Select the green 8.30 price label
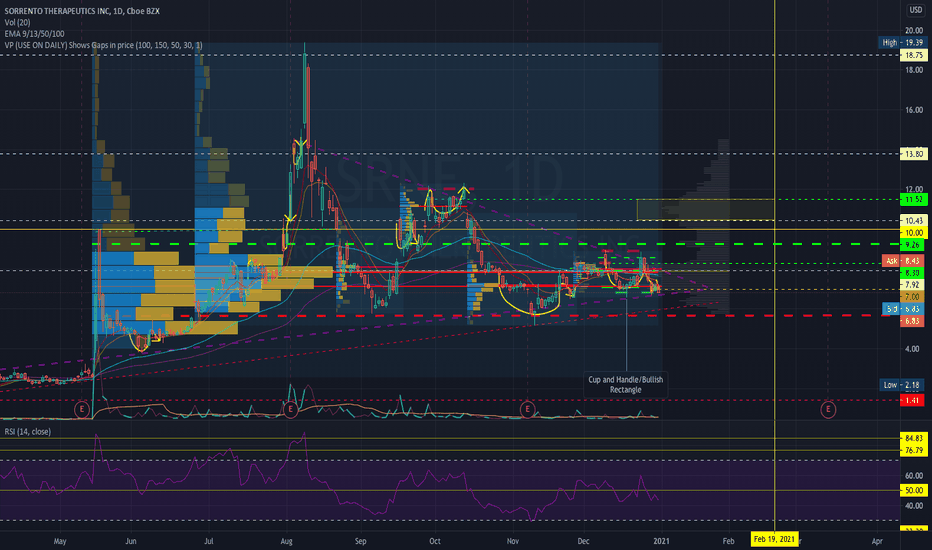This screenshot has width=932, height=550. click(912, 272)
